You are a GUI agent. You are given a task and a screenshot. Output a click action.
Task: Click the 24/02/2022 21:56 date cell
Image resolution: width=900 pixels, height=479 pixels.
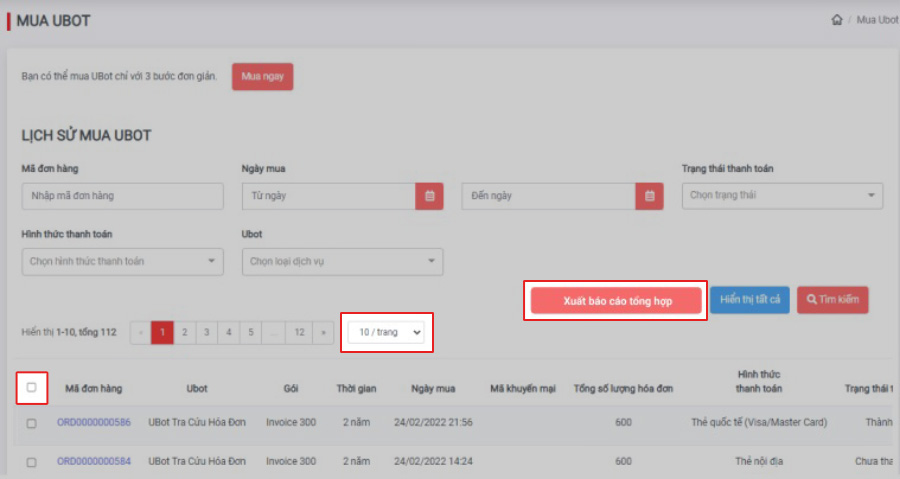433,423
